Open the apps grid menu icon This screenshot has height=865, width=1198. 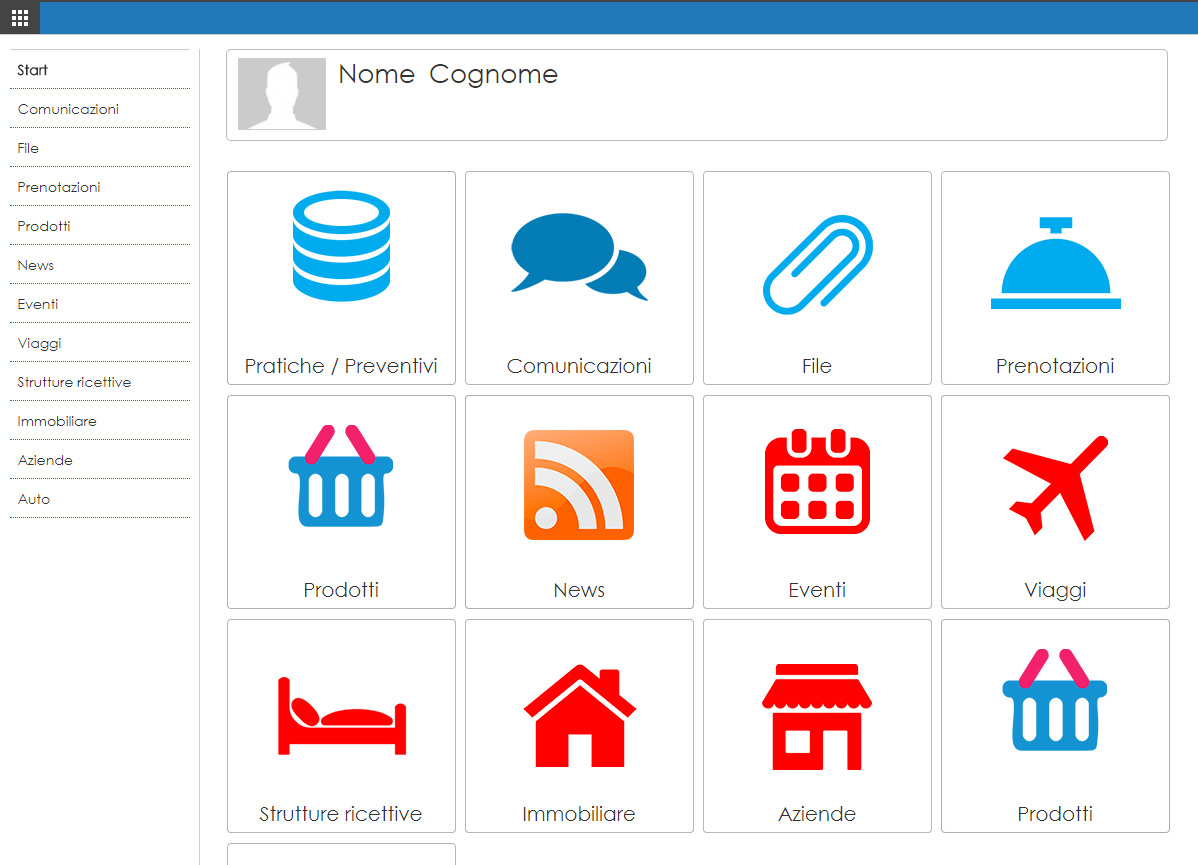pos(19,17)
